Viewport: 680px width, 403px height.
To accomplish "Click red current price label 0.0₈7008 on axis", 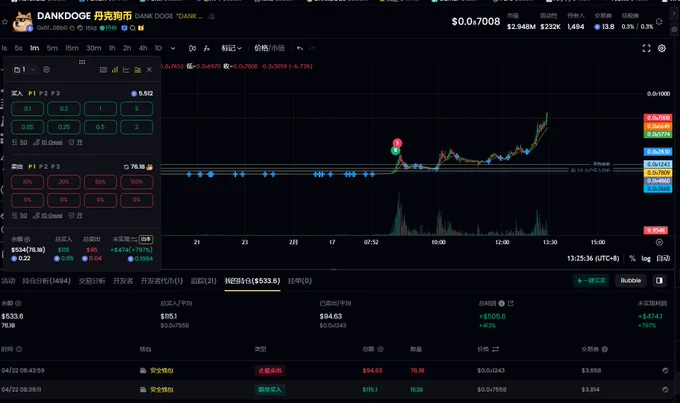I will coord(658,118).
